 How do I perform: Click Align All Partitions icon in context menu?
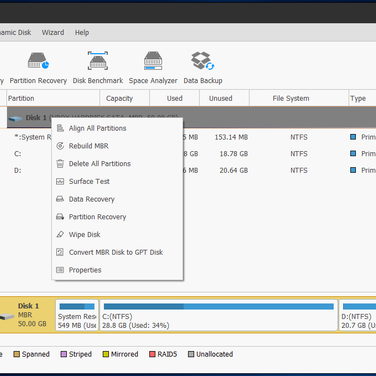pos(60,128)
